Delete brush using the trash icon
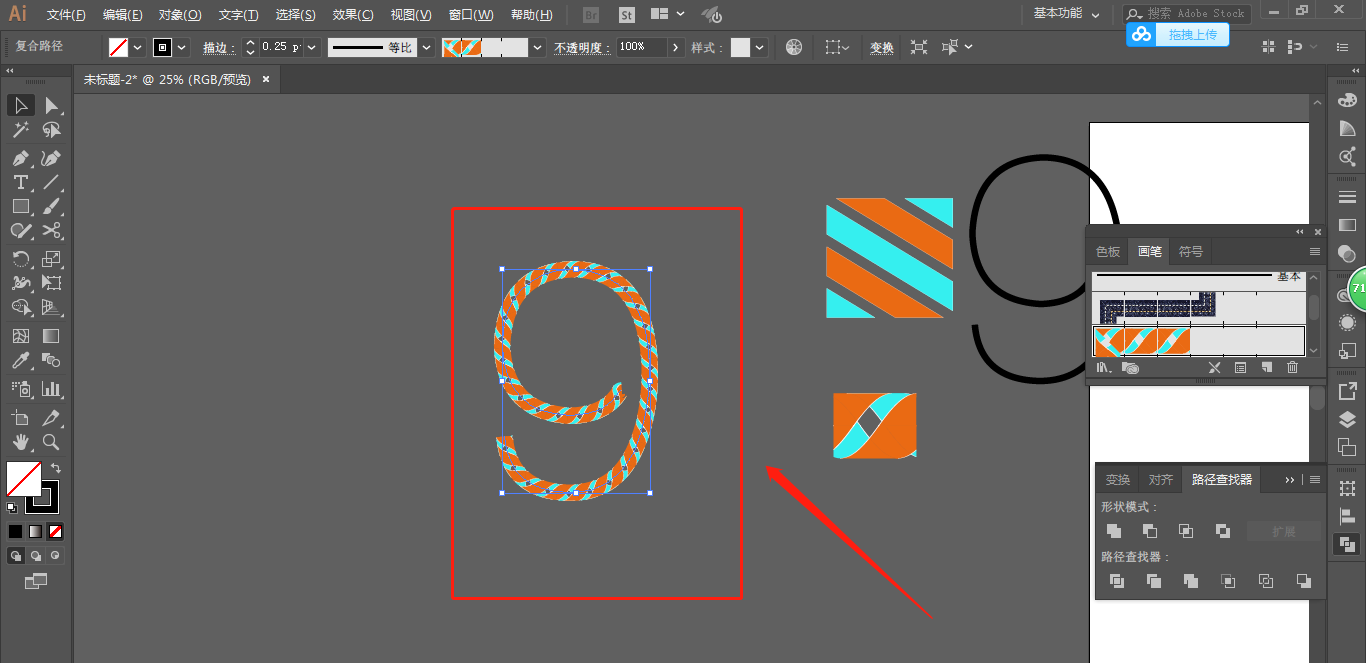 [1292, 368]
